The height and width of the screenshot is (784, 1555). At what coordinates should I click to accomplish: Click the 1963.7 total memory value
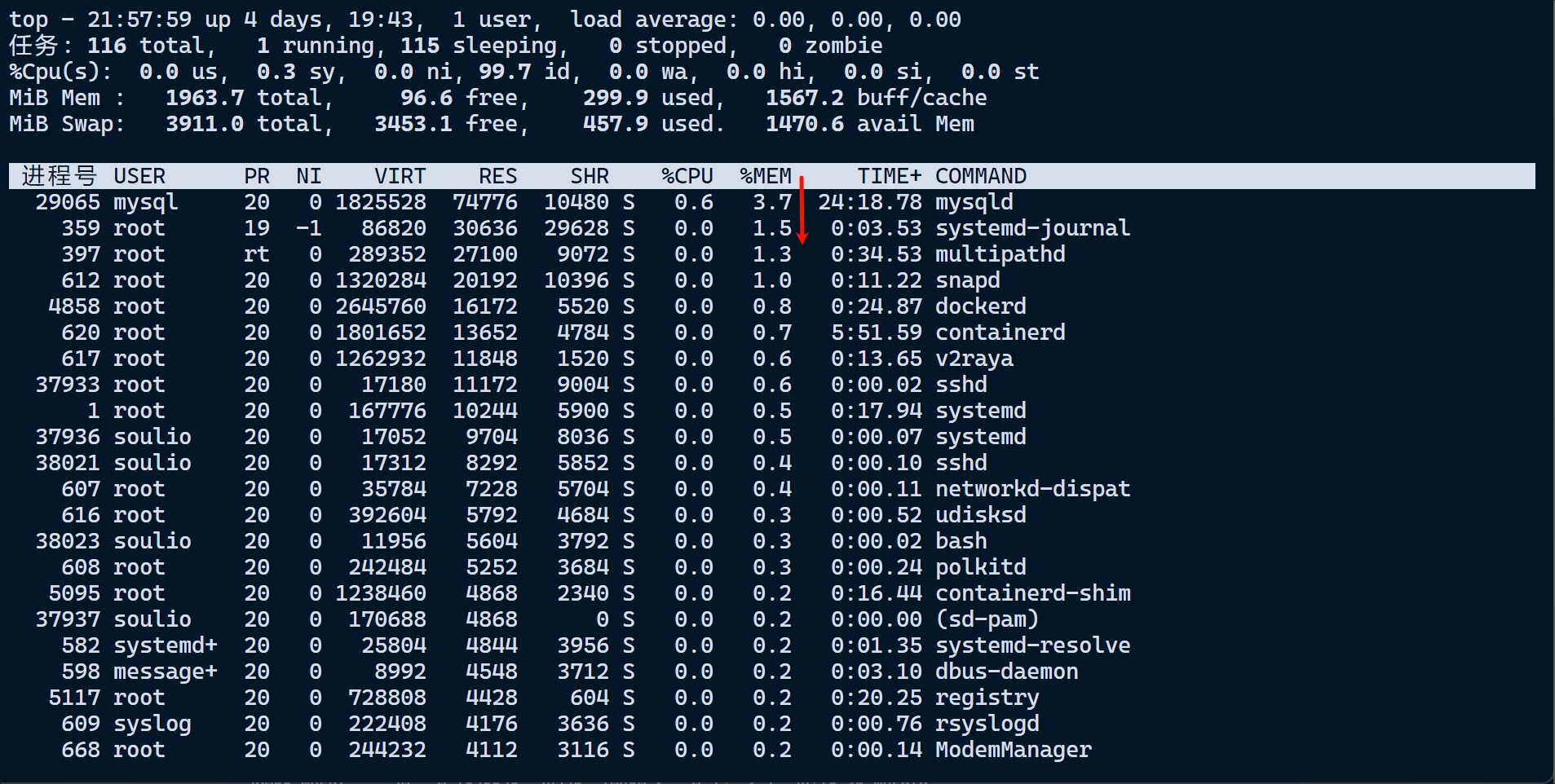(x=204, y=98)
